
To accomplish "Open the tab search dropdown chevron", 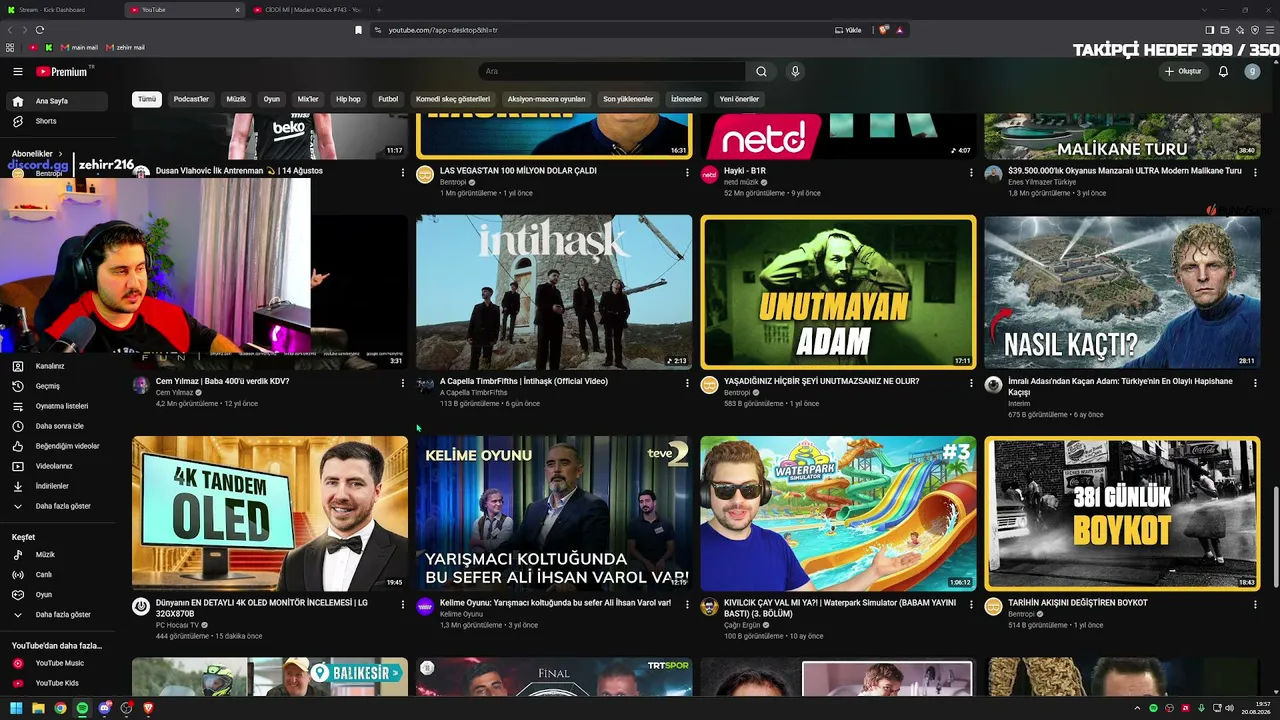I will [x=1203, y=10].
